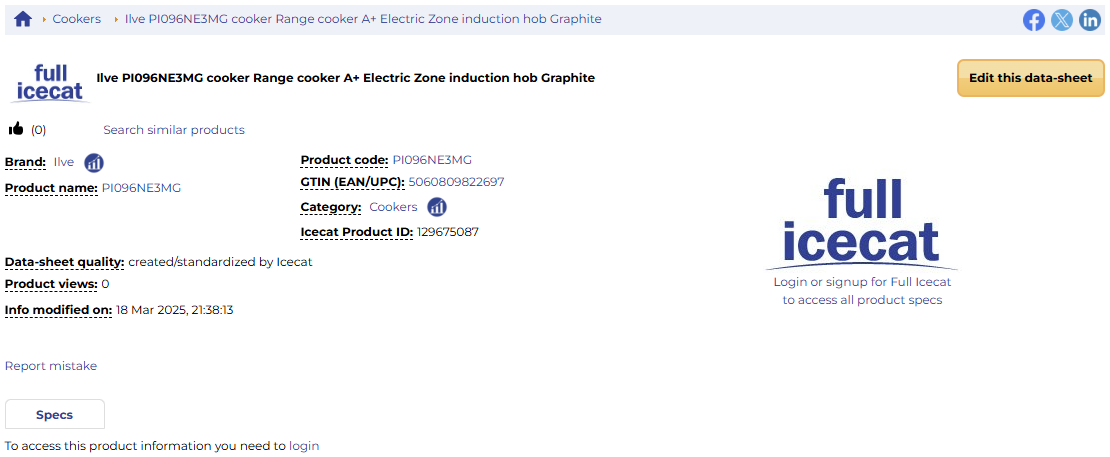The image size is (1110, 457).
Task: Open Search similar products link
Action: tap(174, 130)
